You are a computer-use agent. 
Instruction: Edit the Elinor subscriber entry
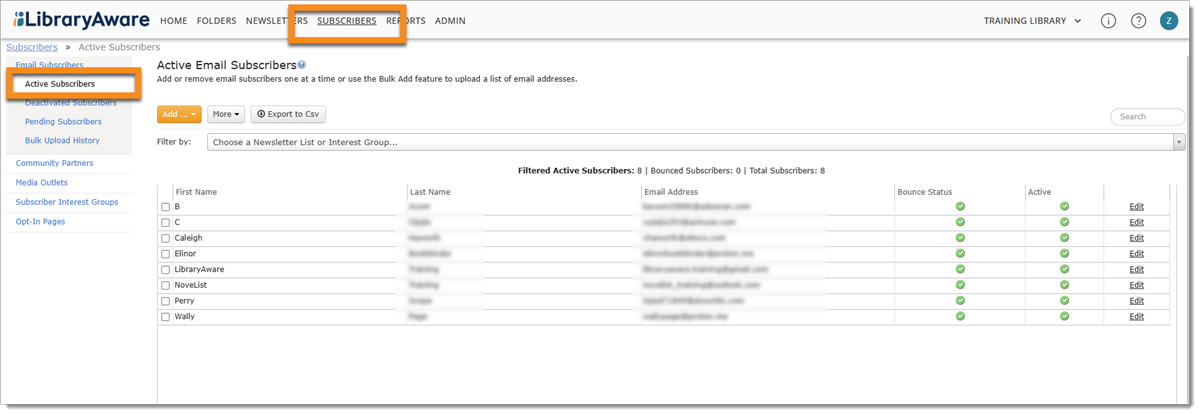click(1136, 253)
